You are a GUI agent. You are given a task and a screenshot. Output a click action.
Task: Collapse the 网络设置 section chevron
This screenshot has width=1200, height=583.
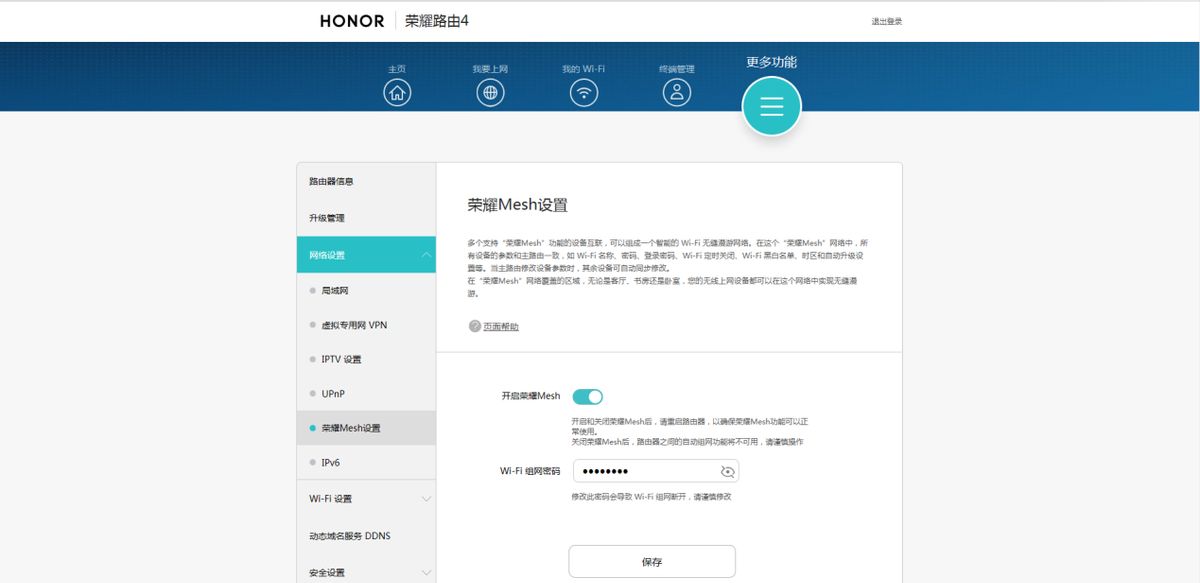point(427,255)
